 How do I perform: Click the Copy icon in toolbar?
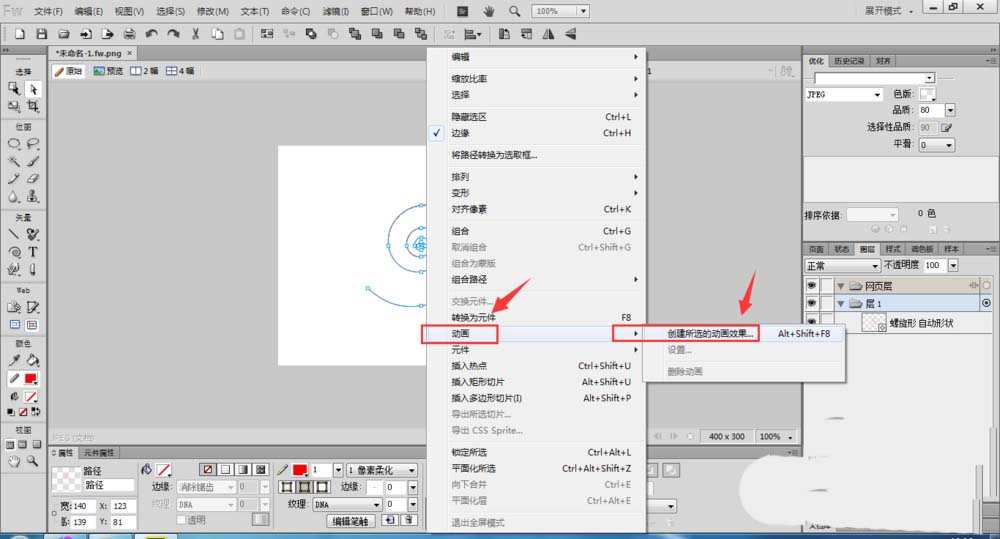pos(217,34)
